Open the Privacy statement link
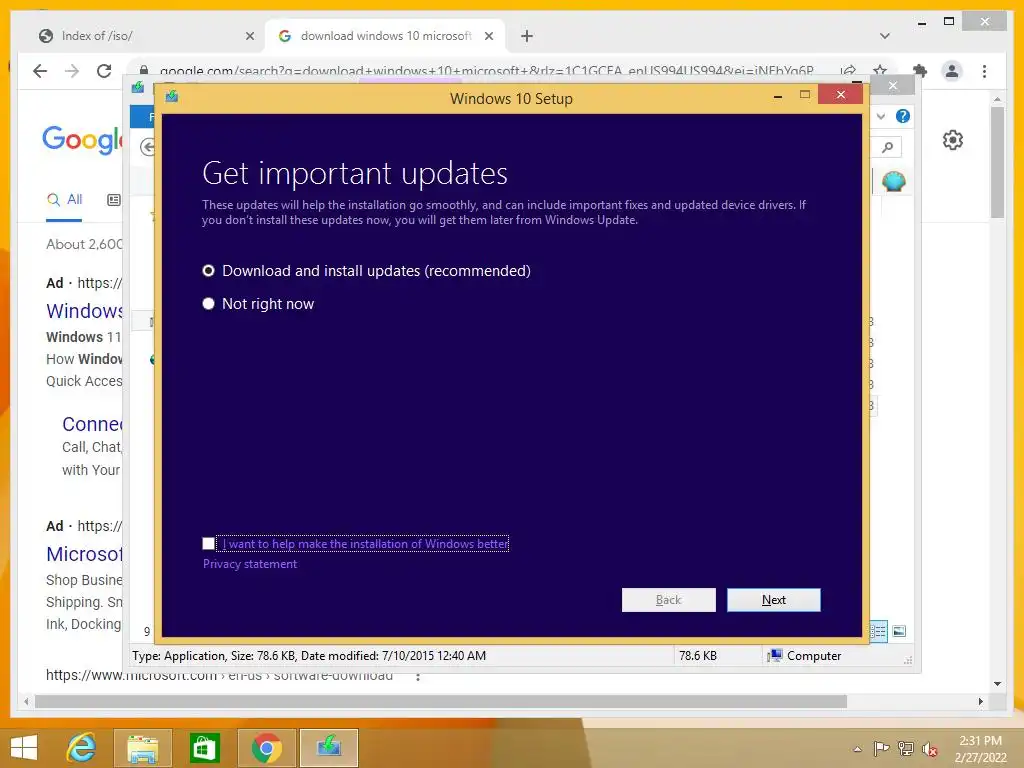Image resolution: width=1024 pixels, height=768 pixels. click(x=249, y=564)
